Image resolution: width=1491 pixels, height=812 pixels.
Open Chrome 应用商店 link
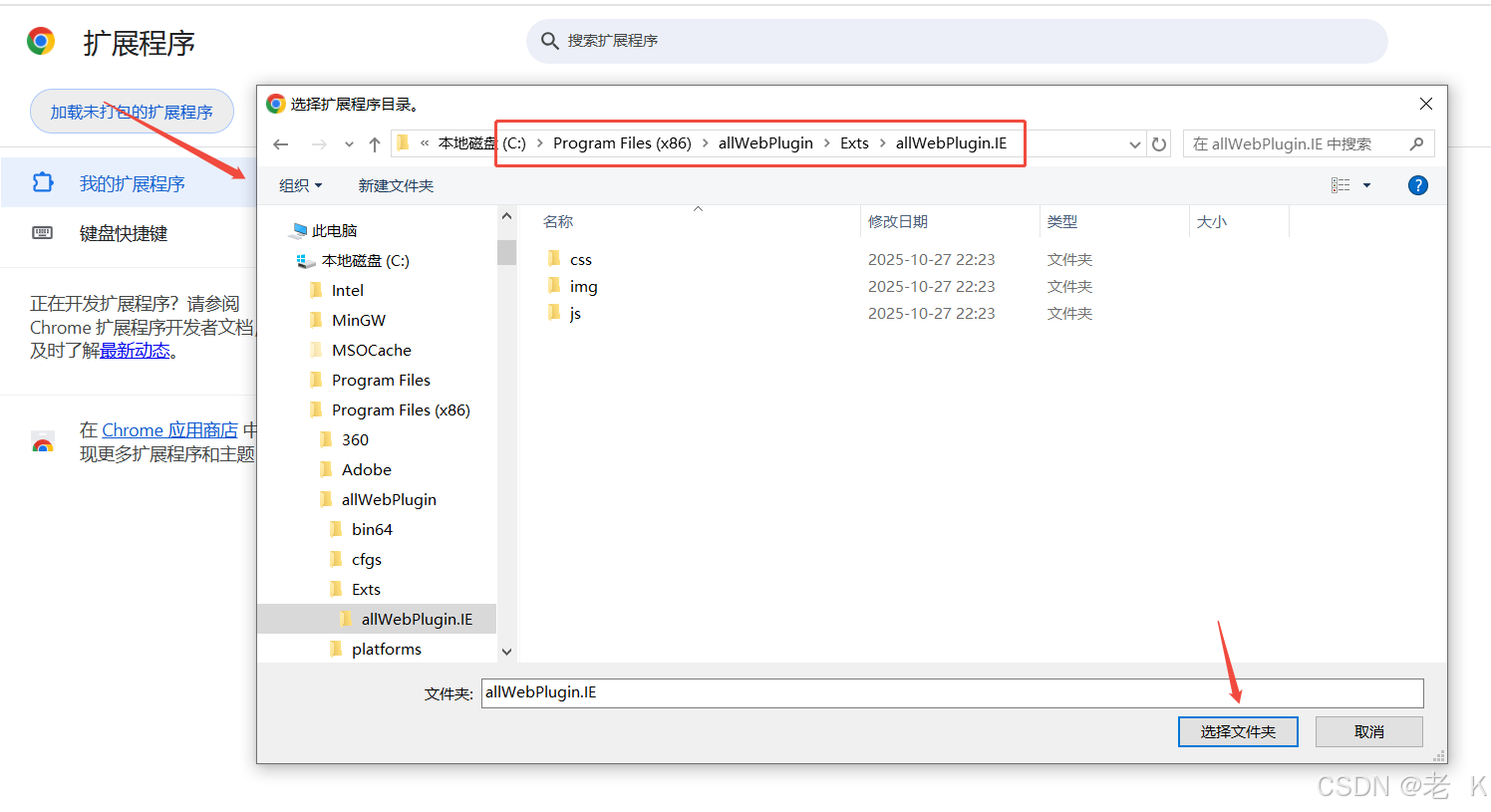(x=169, y=430)
